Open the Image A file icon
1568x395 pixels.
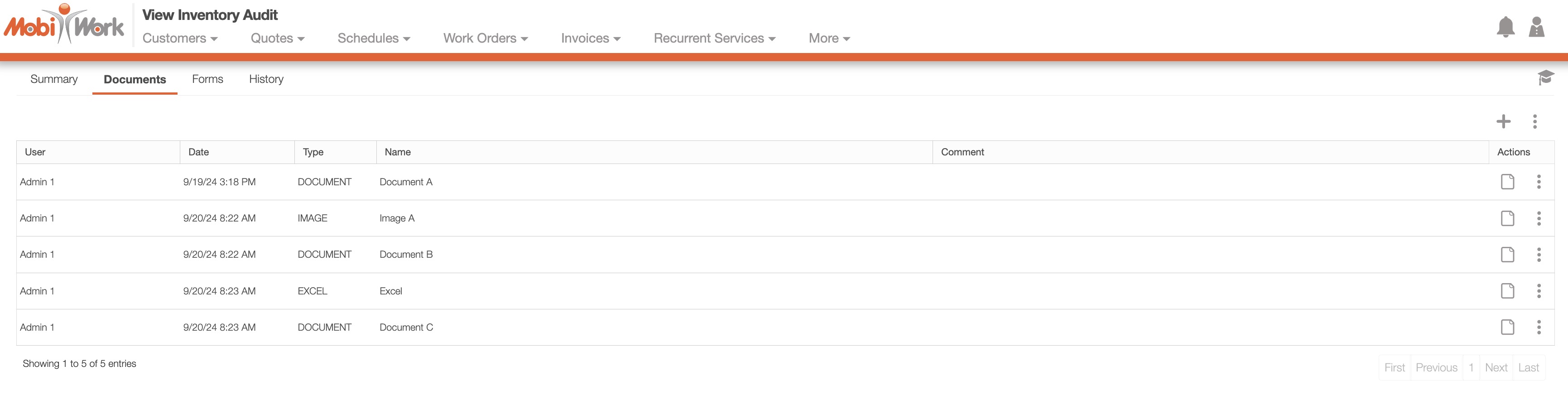1507,218
